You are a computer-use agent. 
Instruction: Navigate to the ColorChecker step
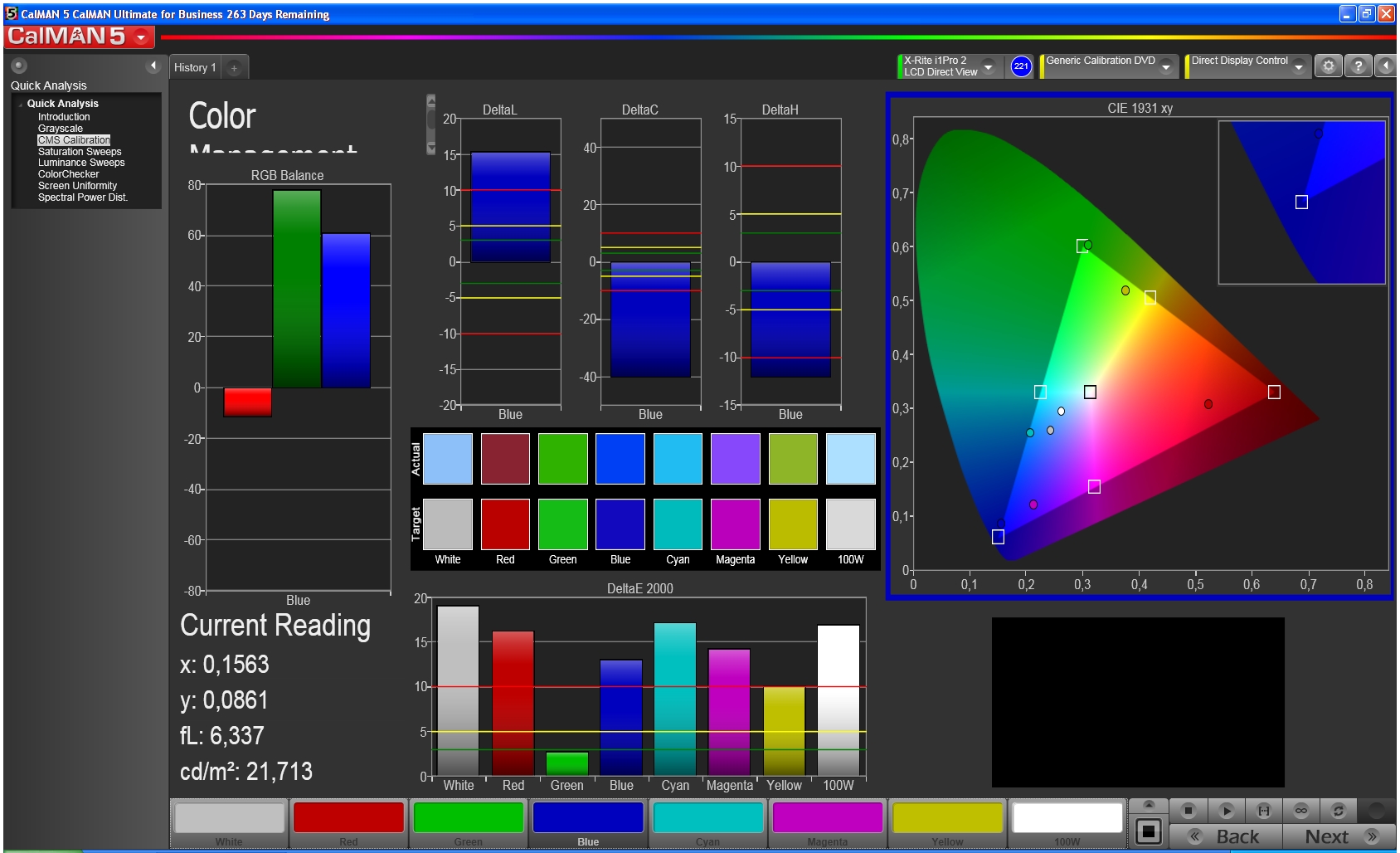click(68, 174)
